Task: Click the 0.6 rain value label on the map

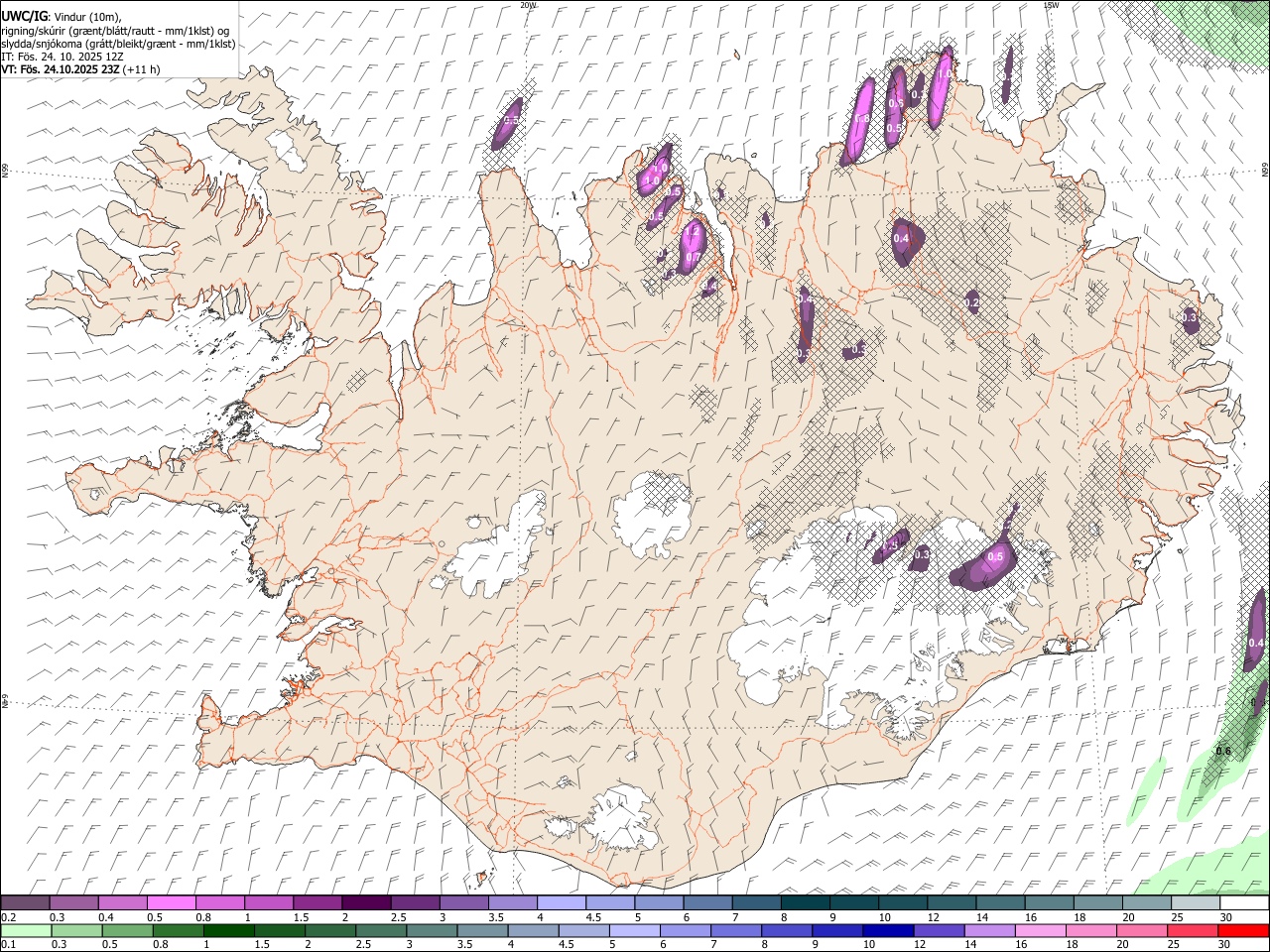Action: 1223,751
